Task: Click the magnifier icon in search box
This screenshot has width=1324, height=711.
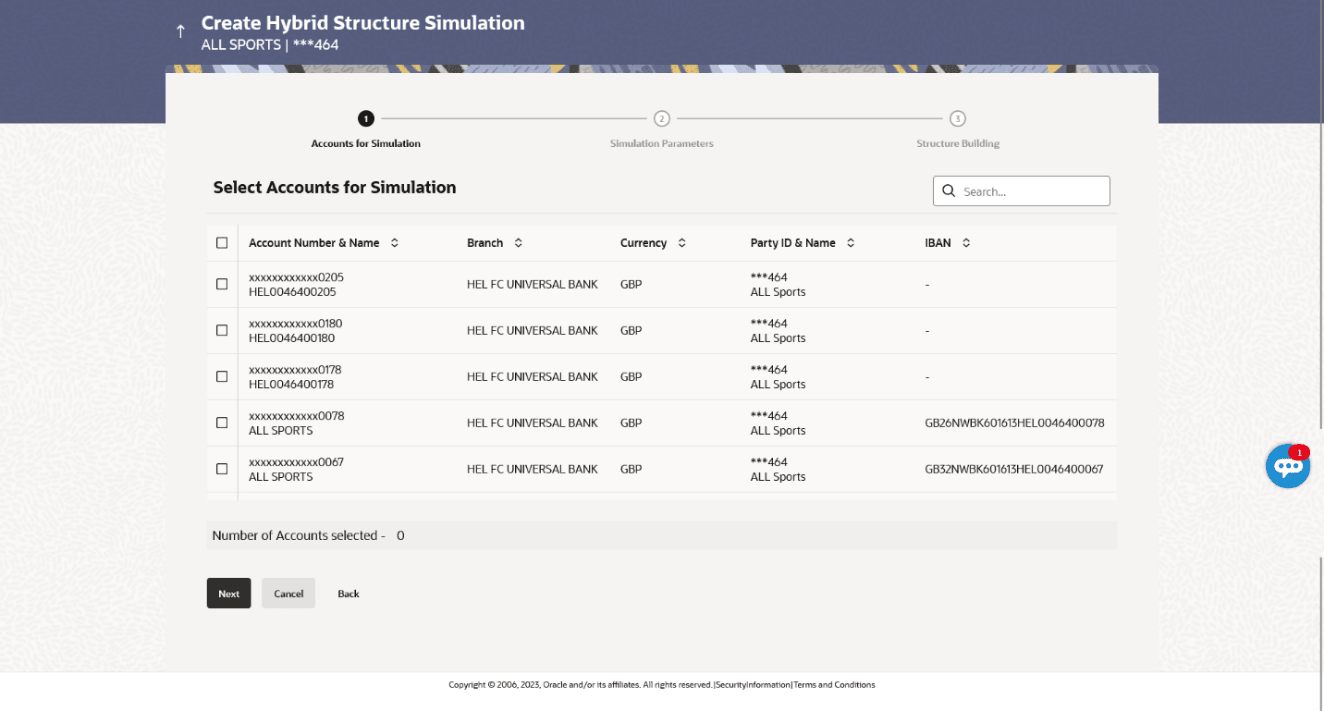Action: (949, 191)
